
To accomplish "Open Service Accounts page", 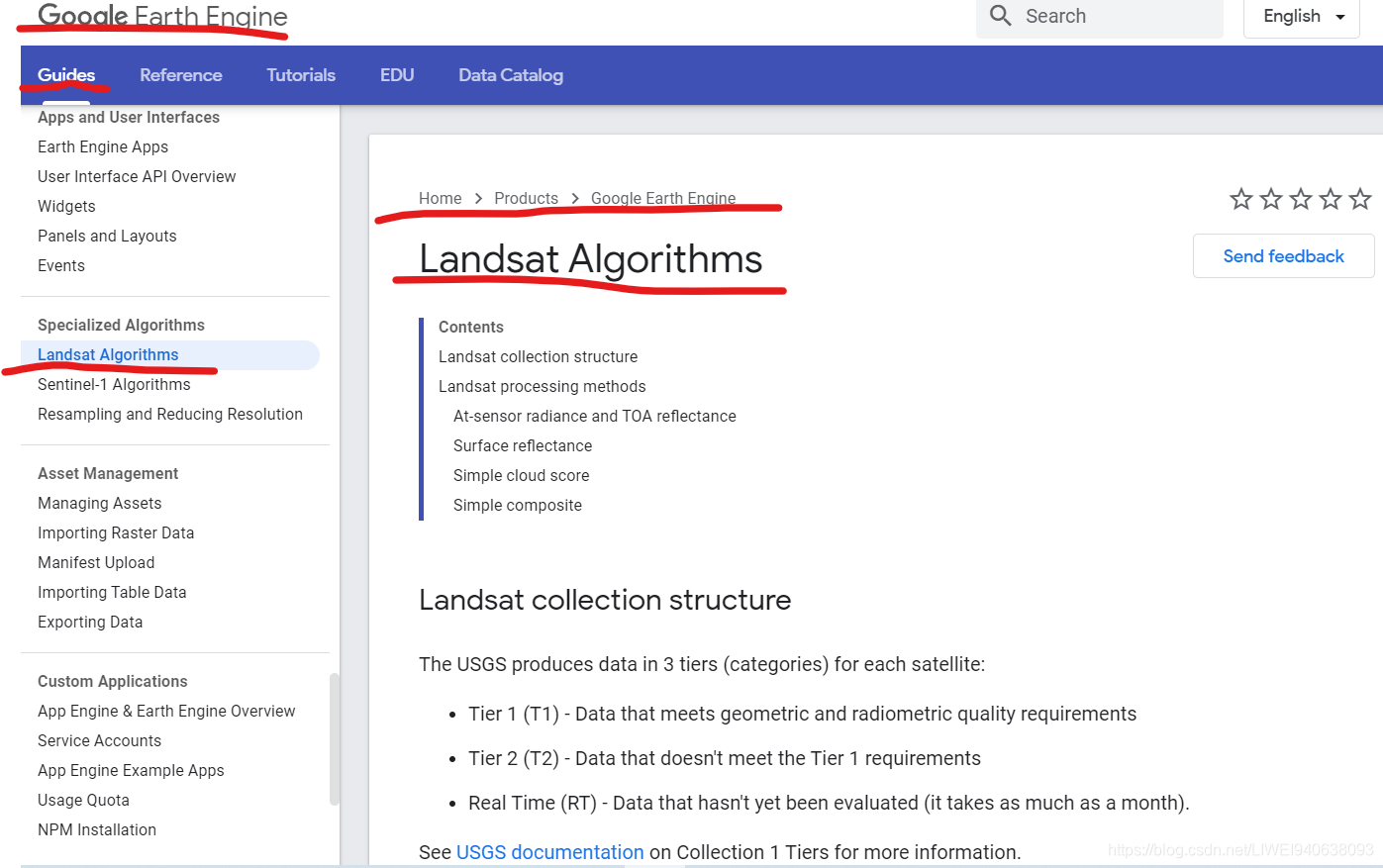I will (99, 740).
